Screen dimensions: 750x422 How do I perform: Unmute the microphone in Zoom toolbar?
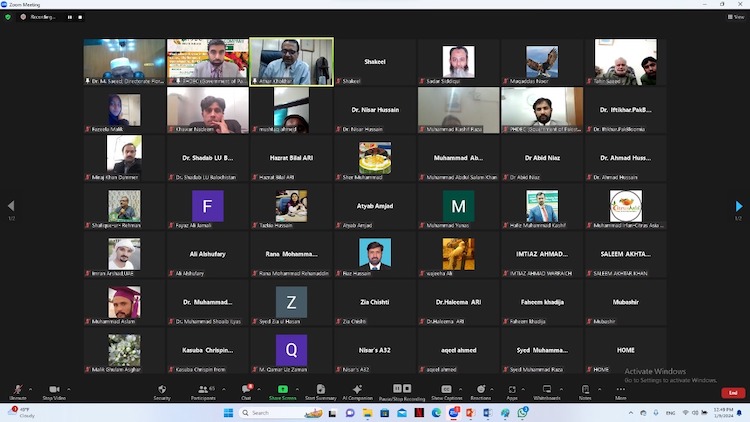click(x=17, y=390)
